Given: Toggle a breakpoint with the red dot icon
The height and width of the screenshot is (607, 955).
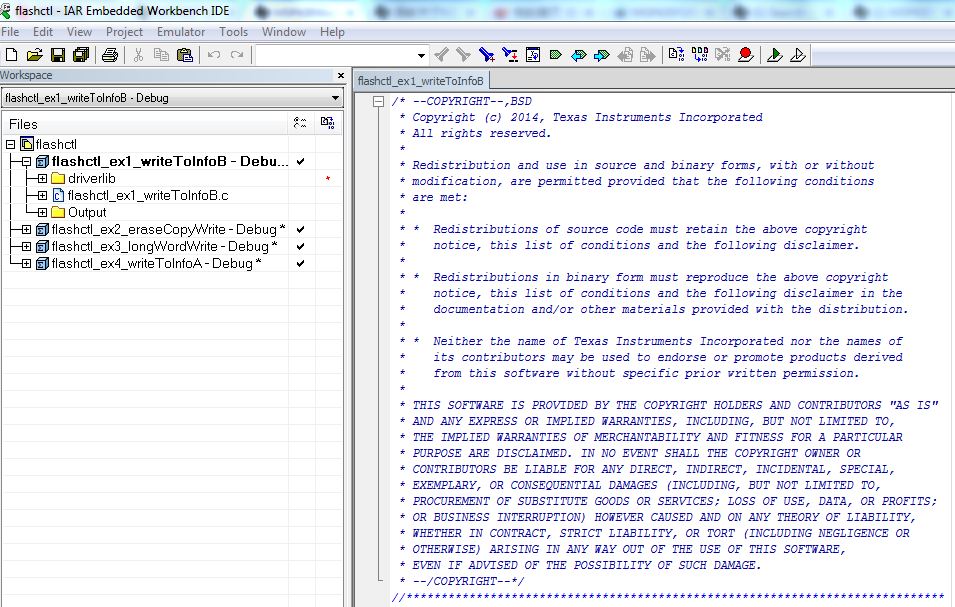Looking at the screenshot, I should [x=745, y=55].
